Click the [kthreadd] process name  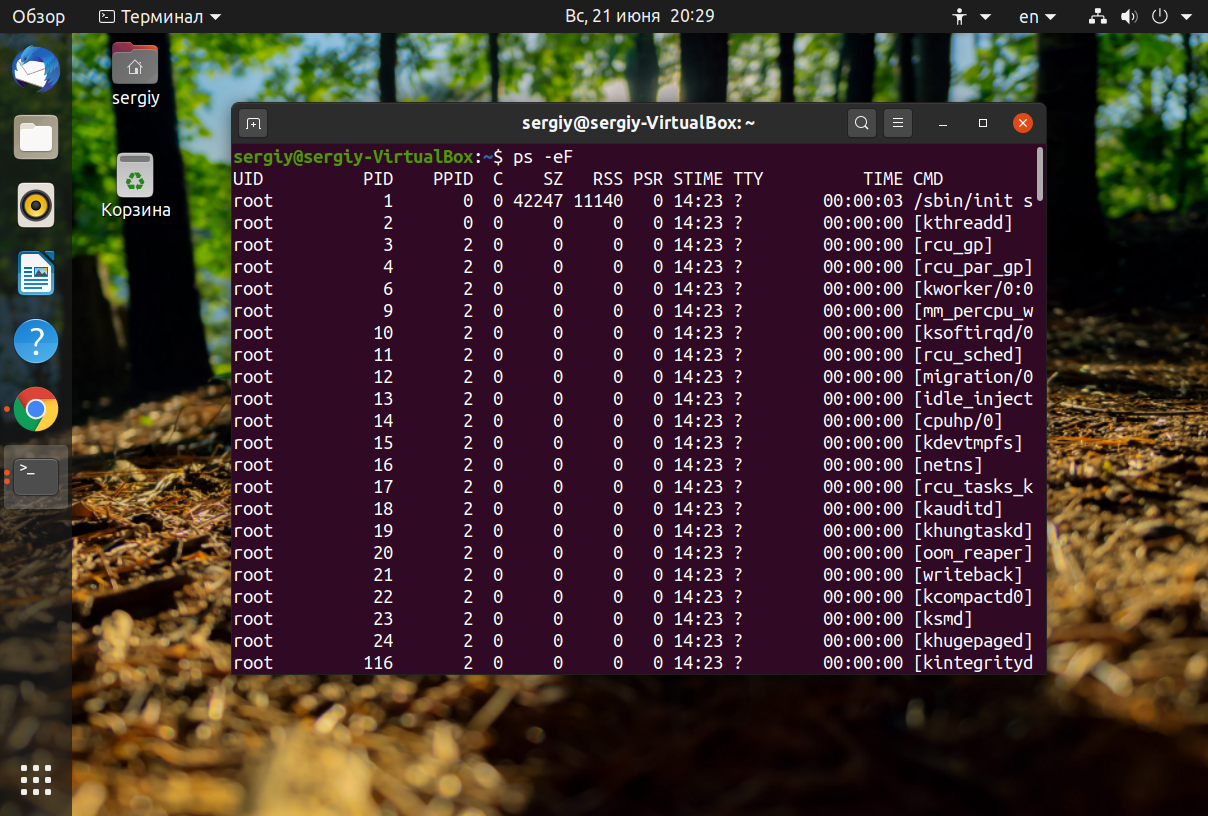(x=963, y=223)
